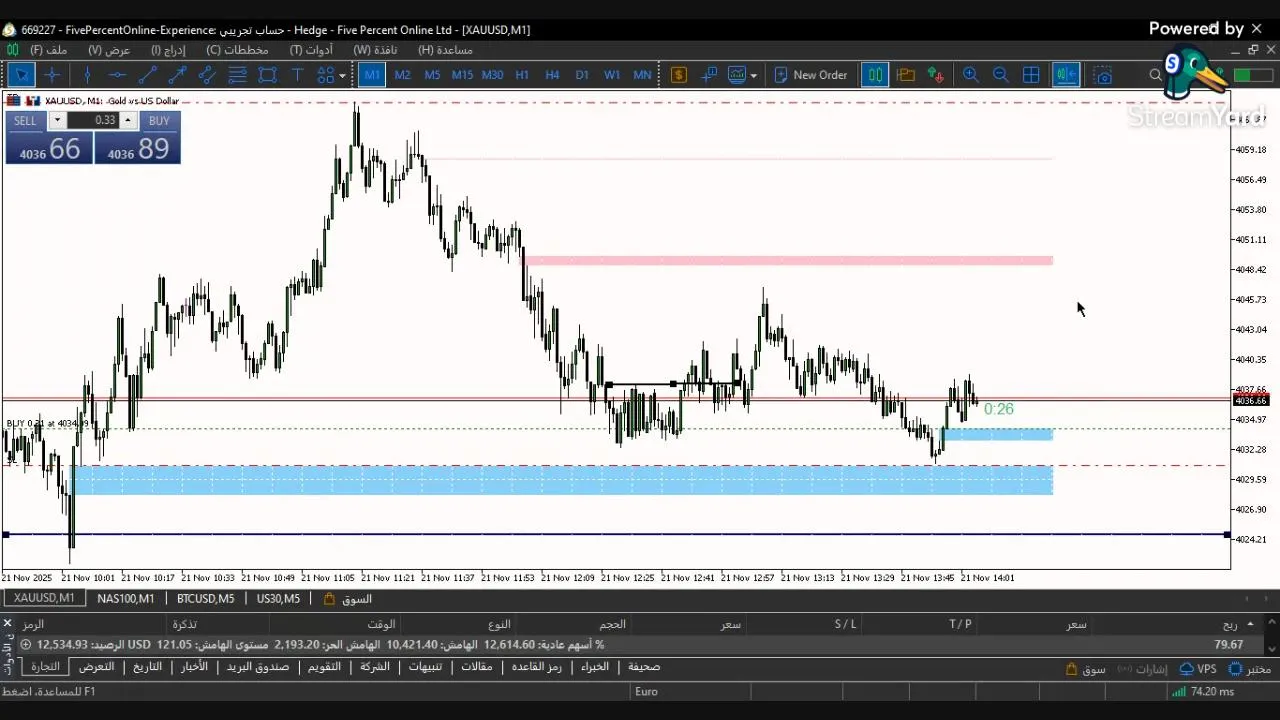Viewport: 1280px width, 720px height.
Task: Open the lot size dropdown arrow
Action: (x=57, y=120)
